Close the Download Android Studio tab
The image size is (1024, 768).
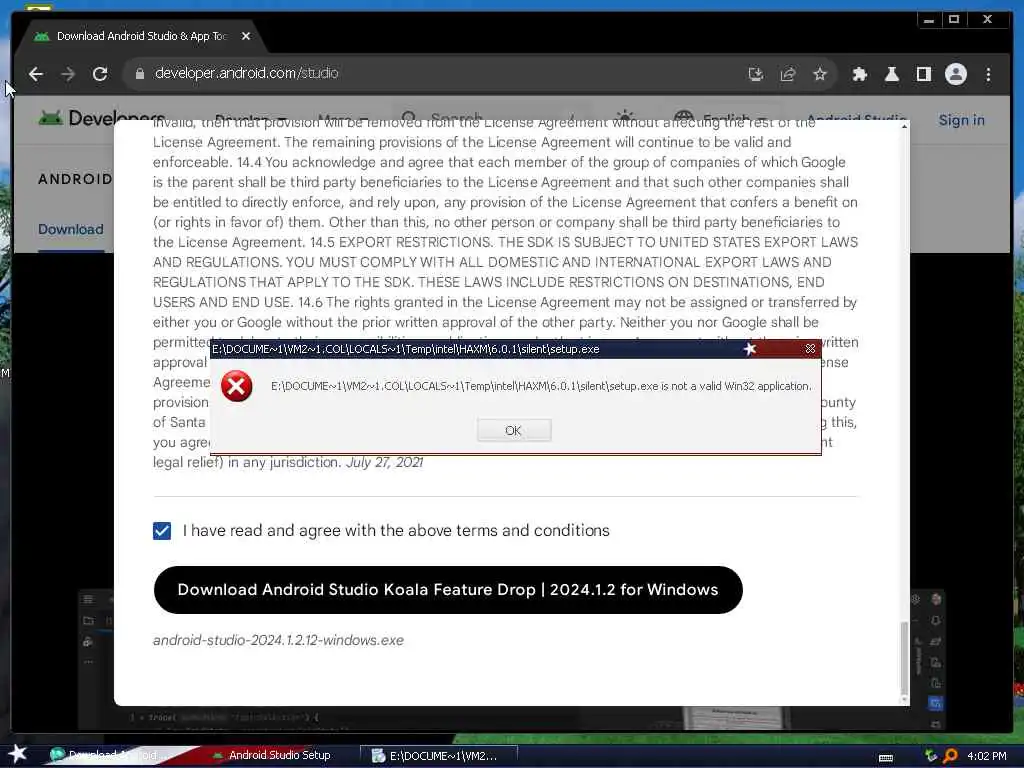[x=246, y=37]
